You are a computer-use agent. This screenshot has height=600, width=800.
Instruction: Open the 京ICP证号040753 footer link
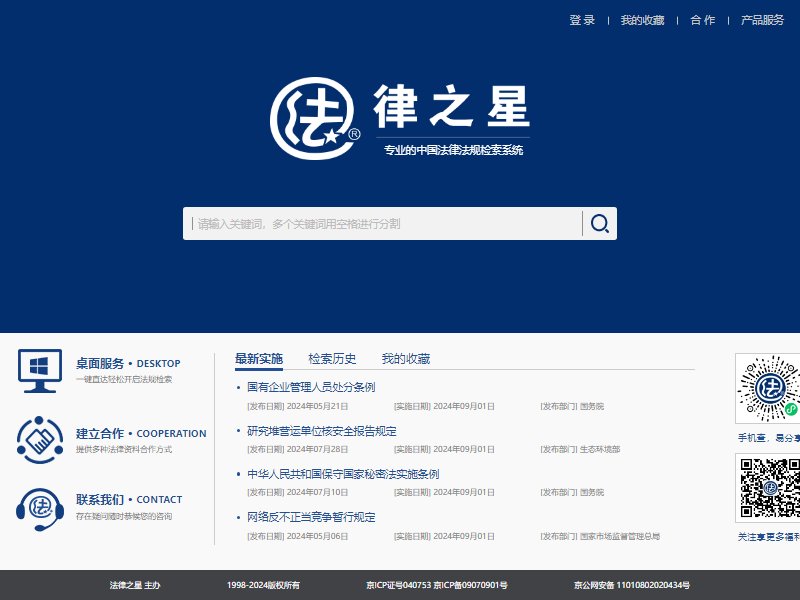[398, 585]
